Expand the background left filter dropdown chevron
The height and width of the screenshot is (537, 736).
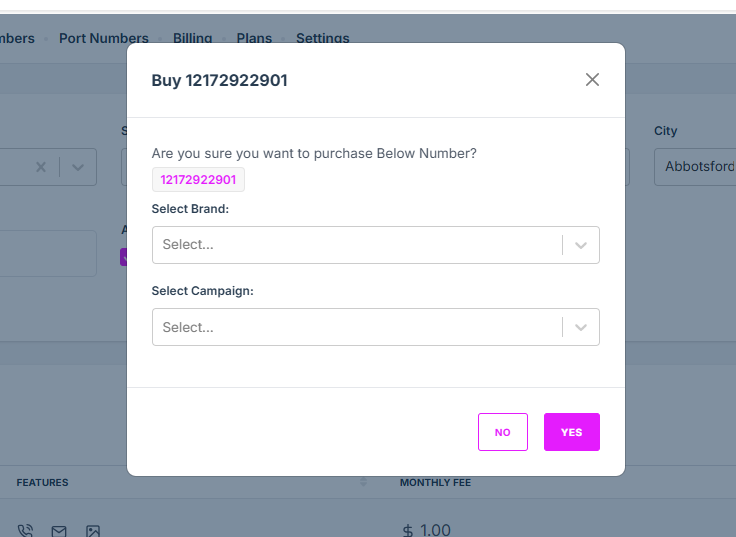78,167
